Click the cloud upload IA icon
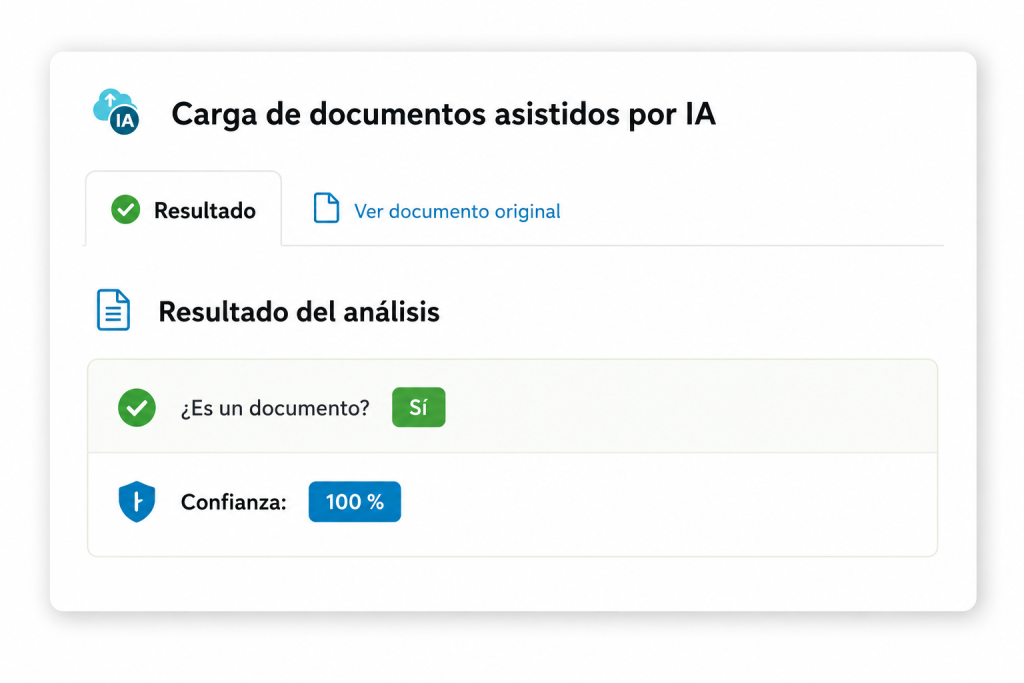This screenshot has width=1024, height=683. click(116, 112)
